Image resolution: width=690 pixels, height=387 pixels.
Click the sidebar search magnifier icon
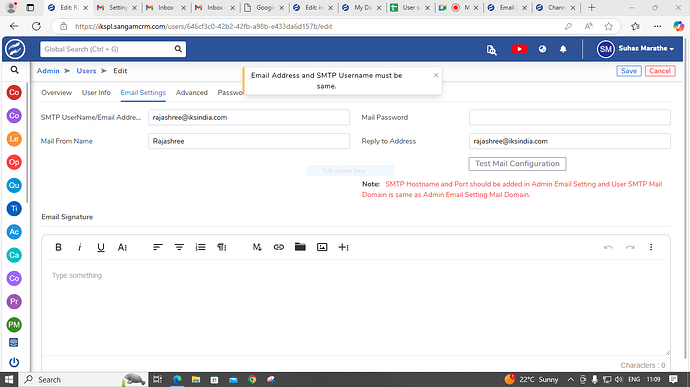[15, 70]
